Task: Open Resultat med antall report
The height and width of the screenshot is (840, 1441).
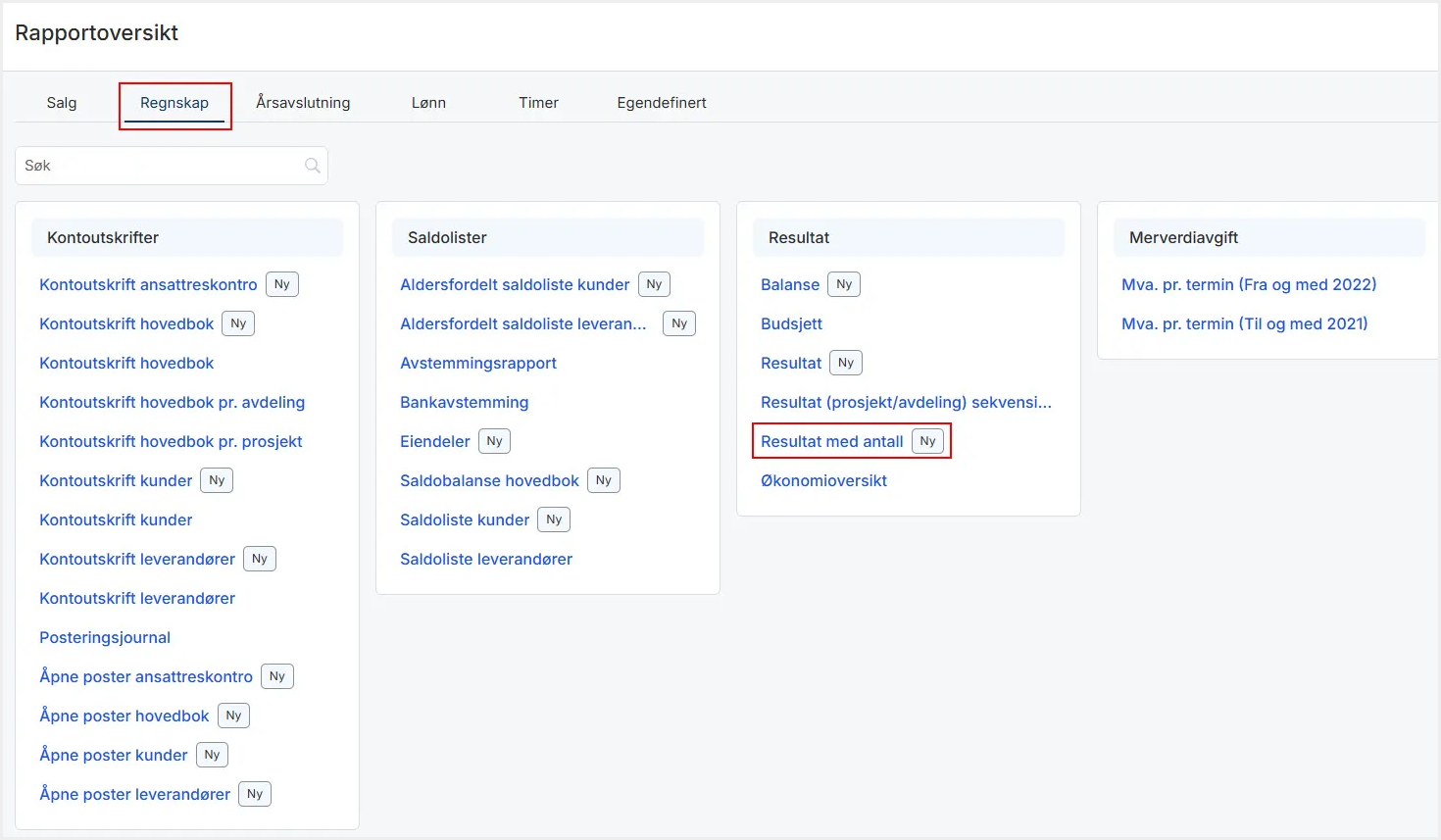Action: pos(831,442)
